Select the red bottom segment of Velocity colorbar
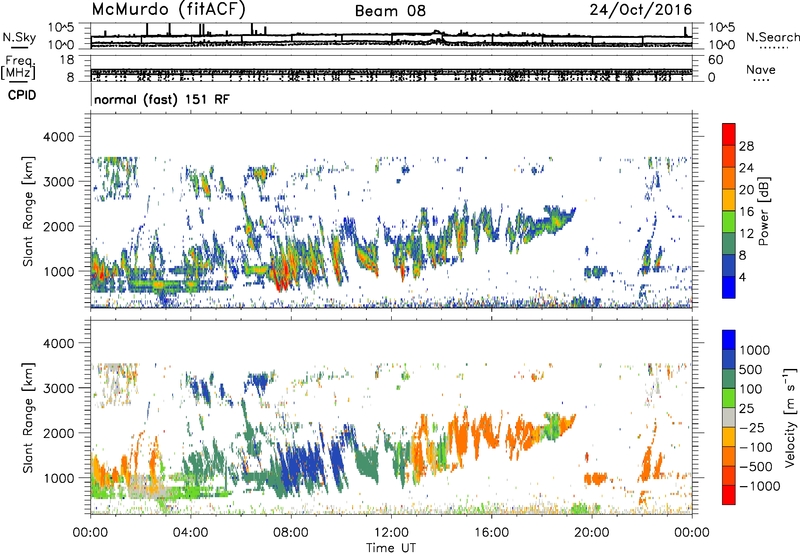Screen dimensions: 800x554 tap(729, 495)
